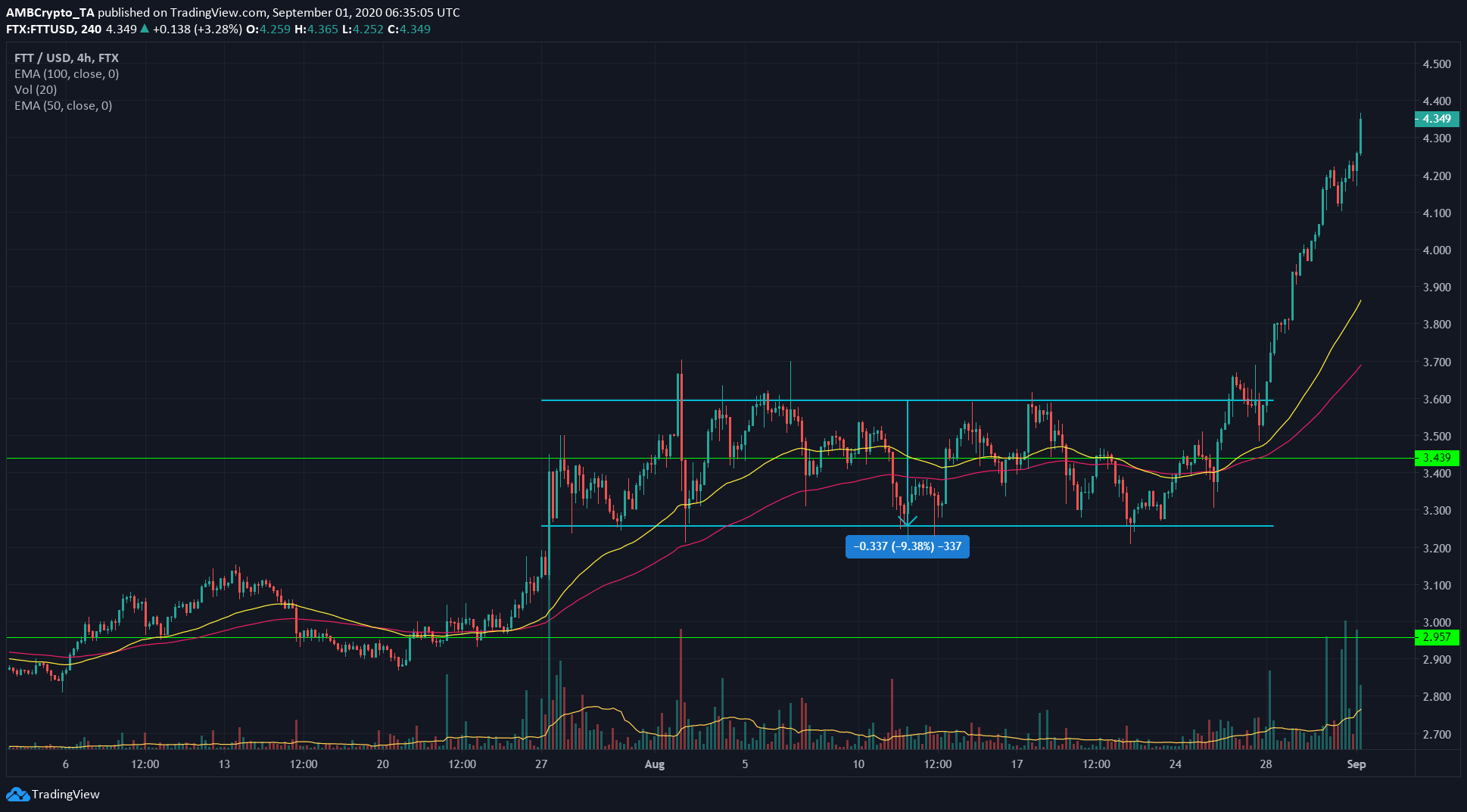Click the L:4.252 low value in header

point(363,30)
